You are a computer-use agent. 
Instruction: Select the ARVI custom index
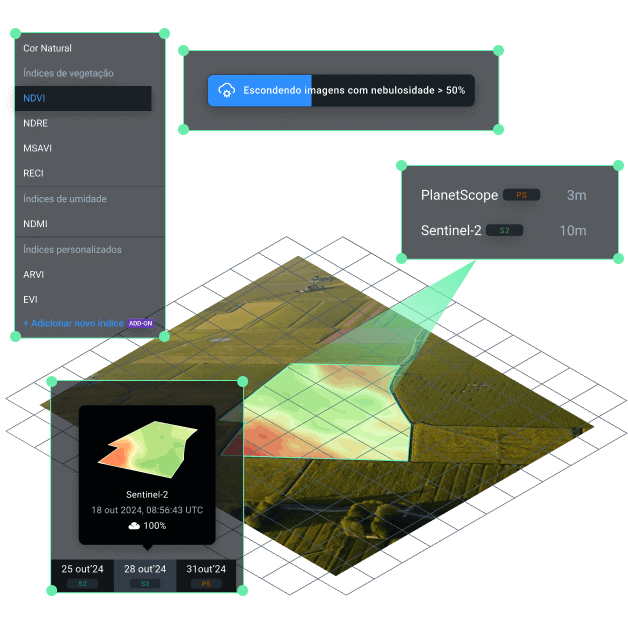33,275
